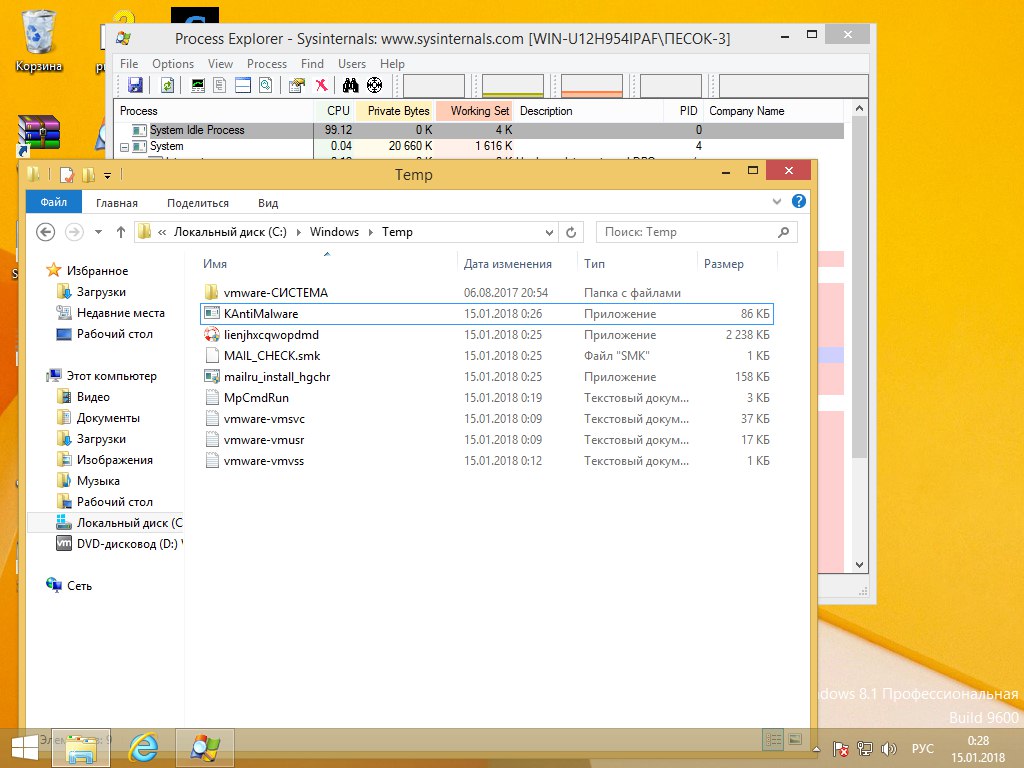Open the Help menu in Process Explorer

[x=392, y=64]
